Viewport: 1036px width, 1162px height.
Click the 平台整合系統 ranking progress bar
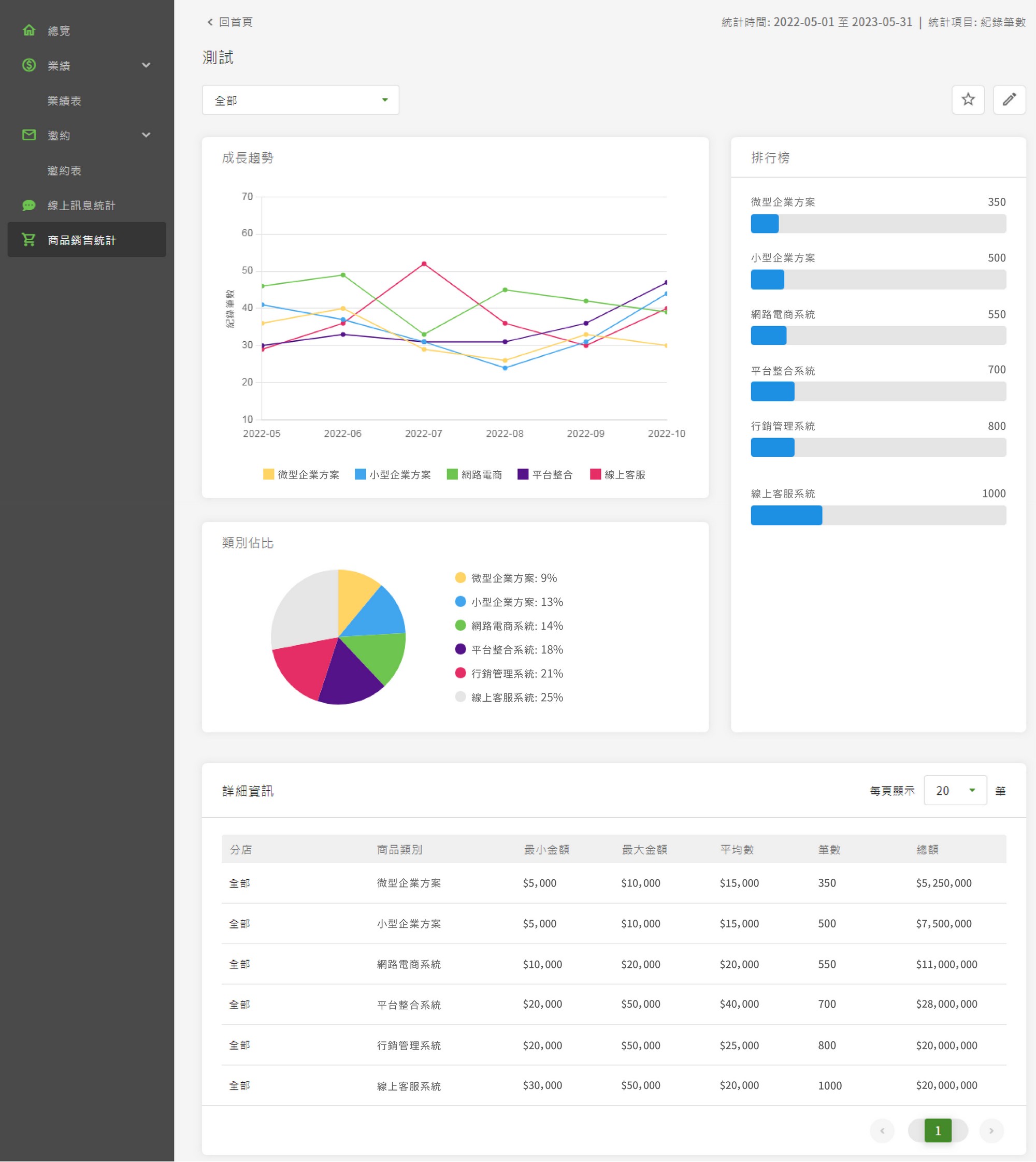[879, 391]
